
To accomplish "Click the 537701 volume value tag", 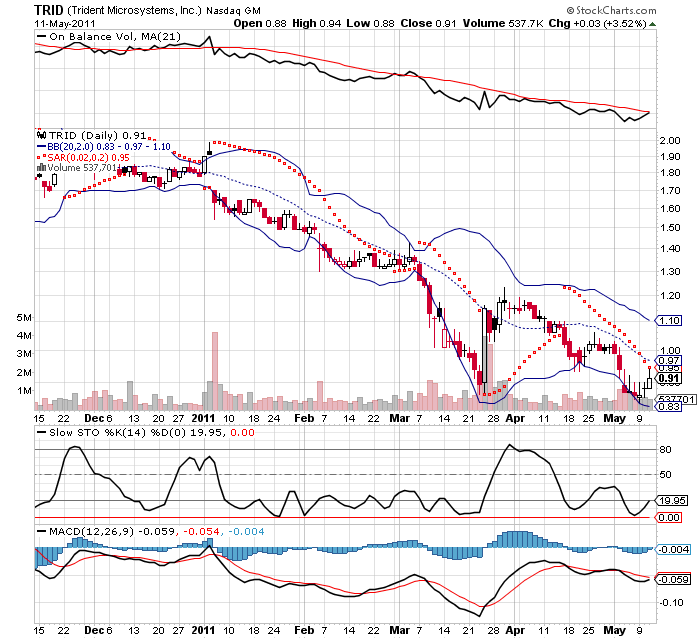I will [677, 399].
